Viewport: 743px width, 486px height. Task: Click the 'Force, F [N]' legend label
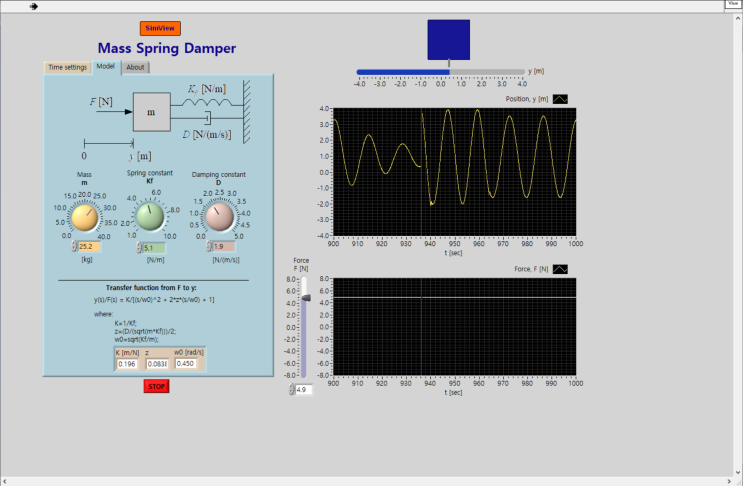(531, 269)
